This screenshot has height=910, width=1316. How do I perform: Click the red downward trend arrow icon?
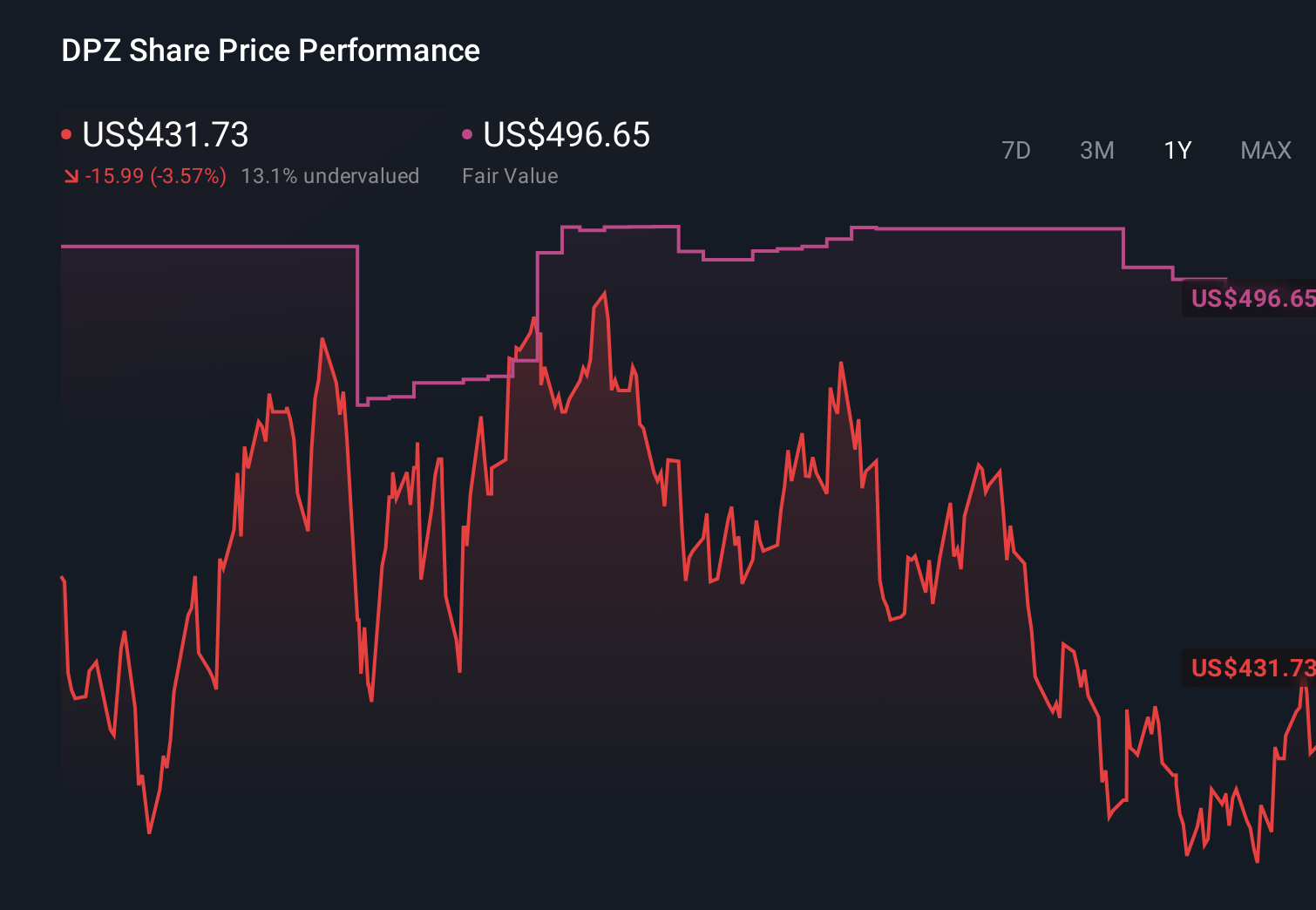point(72,176)
